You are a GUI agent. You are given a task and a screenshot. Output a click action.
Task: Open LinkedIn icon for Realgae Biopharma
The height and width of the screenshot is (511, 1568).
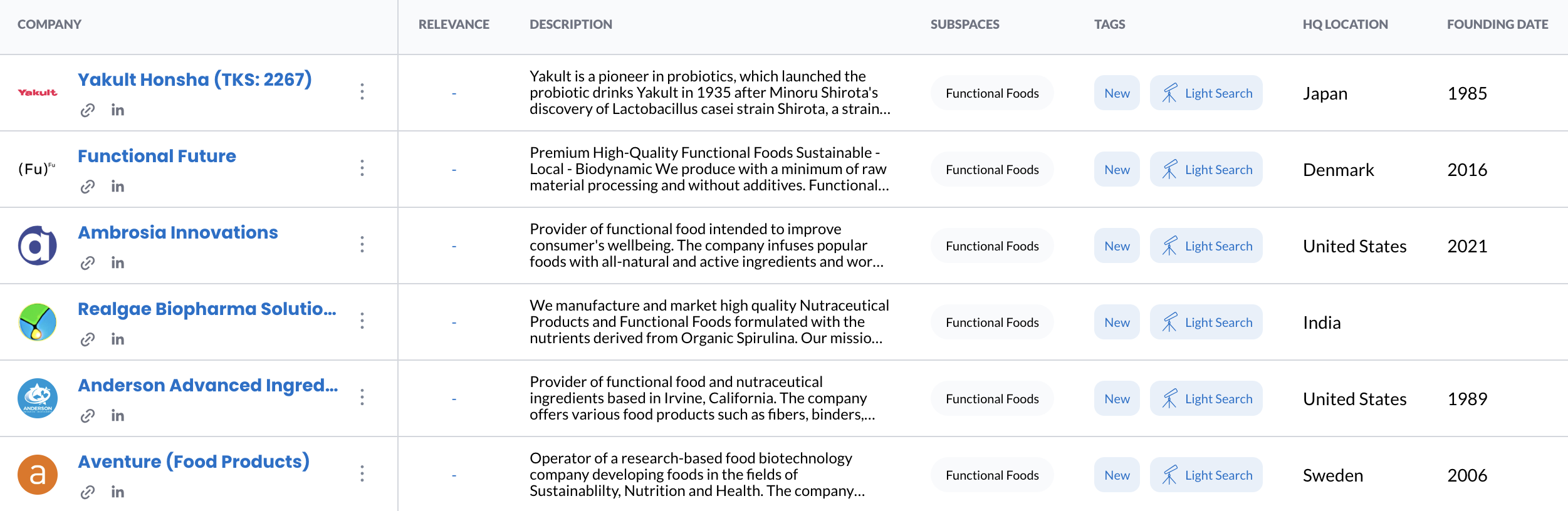tap(118, 339)
